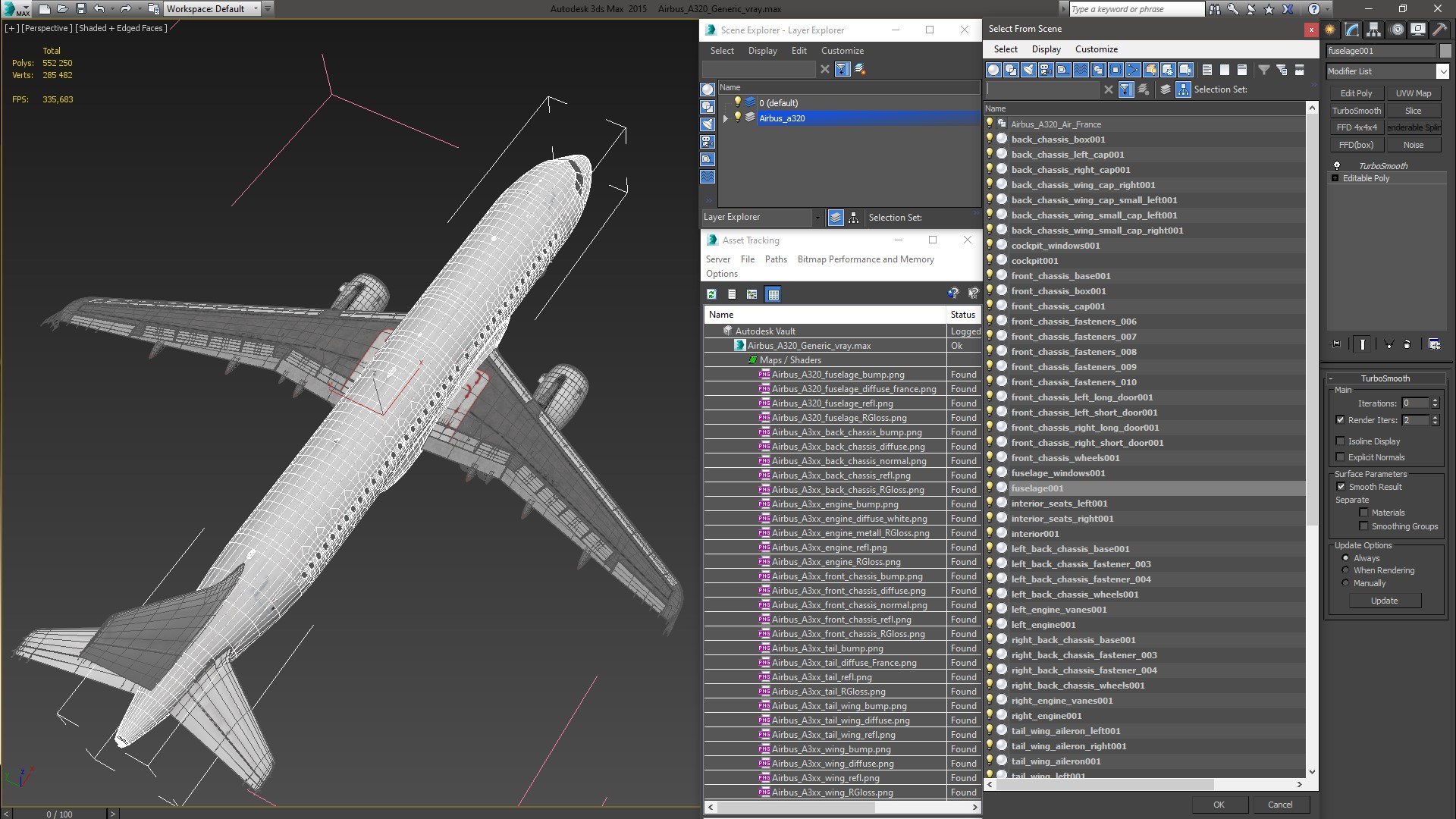This screenshot has height=819, width=1456.
Task: Toggle Render Iters checkbox in TurboSmooth
Action: pos(1340,420)
